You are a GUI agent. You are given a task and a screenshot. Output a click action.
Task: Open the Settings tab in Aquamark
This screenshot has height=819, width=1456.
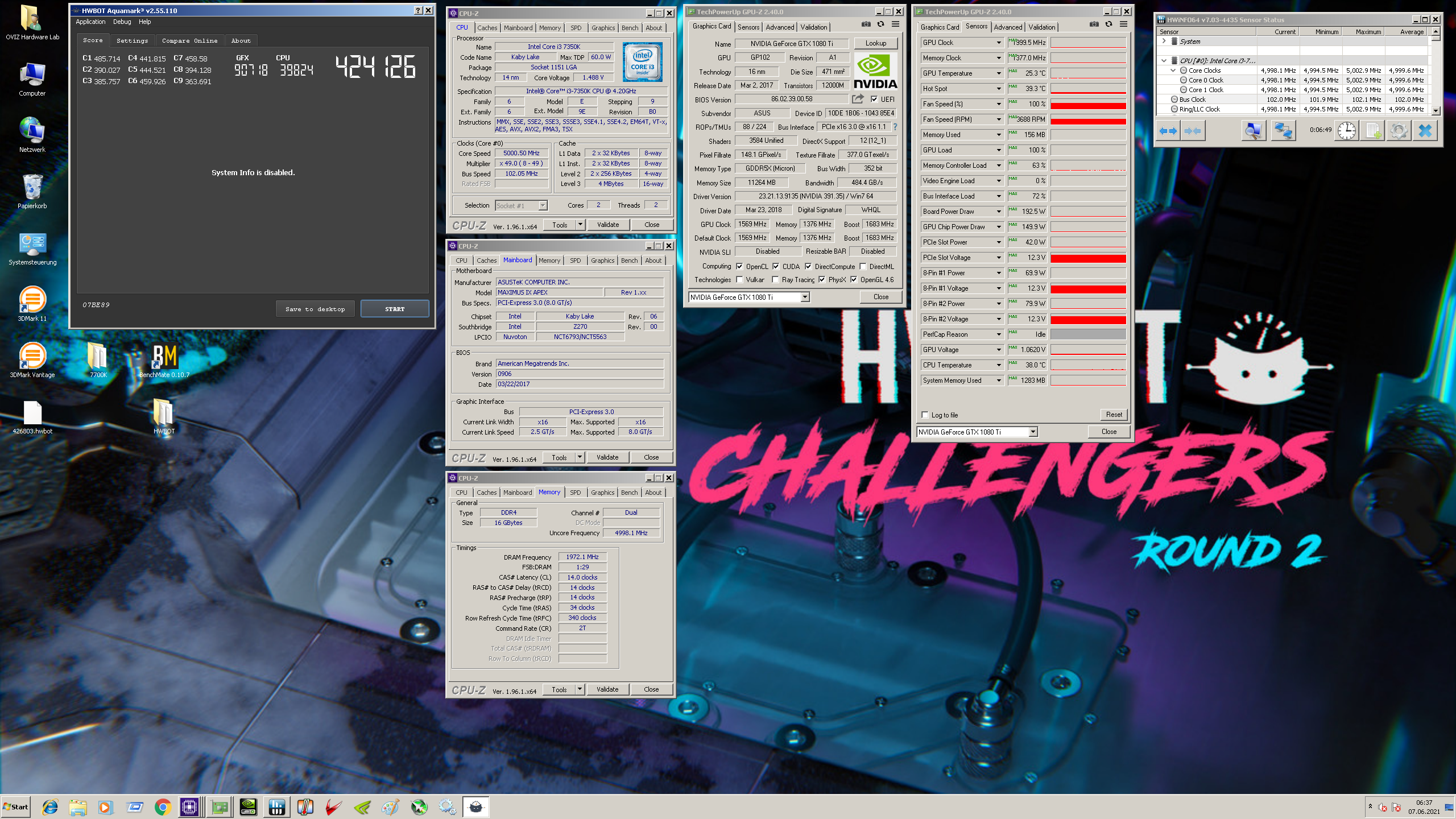pyautogui.click(x=132, y=40)
